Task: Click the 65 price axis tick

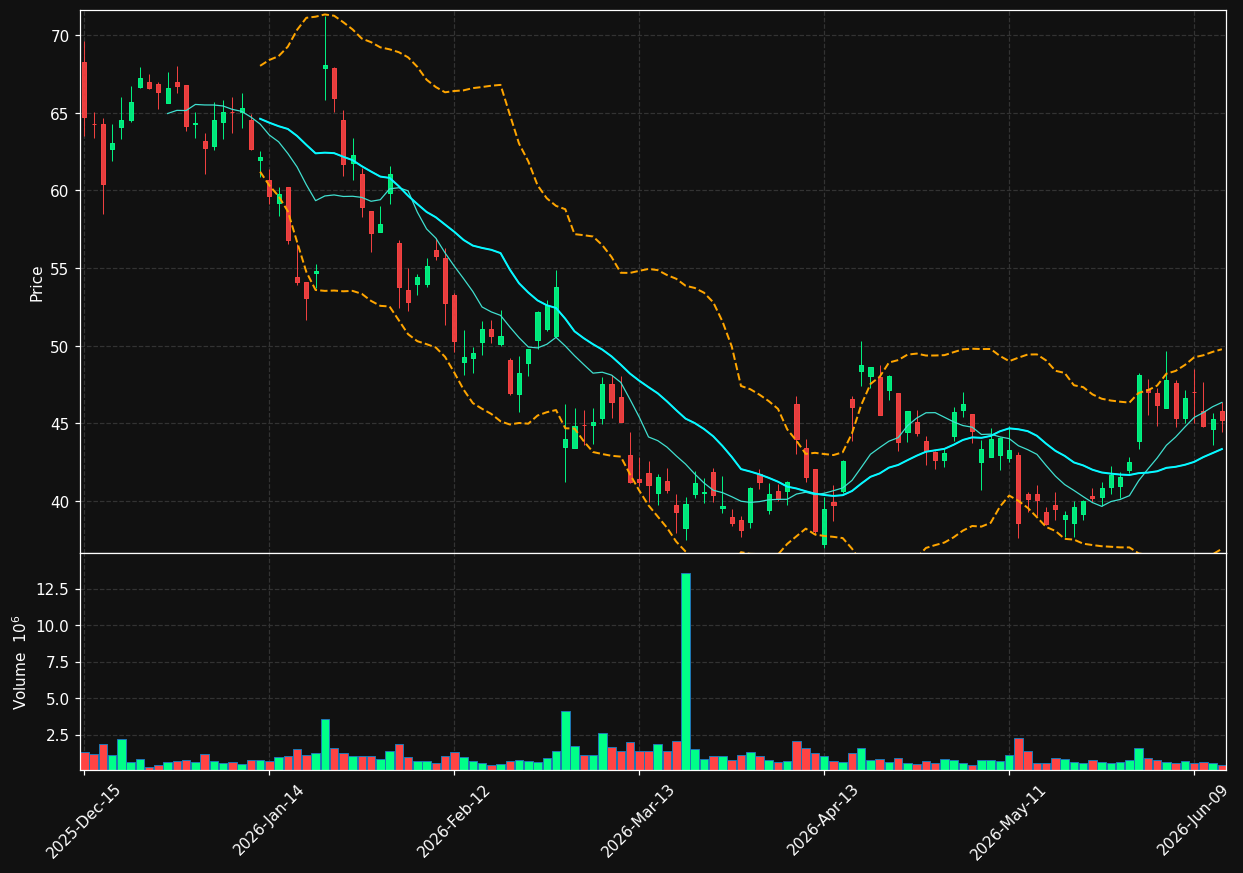Action: (60, 113)
